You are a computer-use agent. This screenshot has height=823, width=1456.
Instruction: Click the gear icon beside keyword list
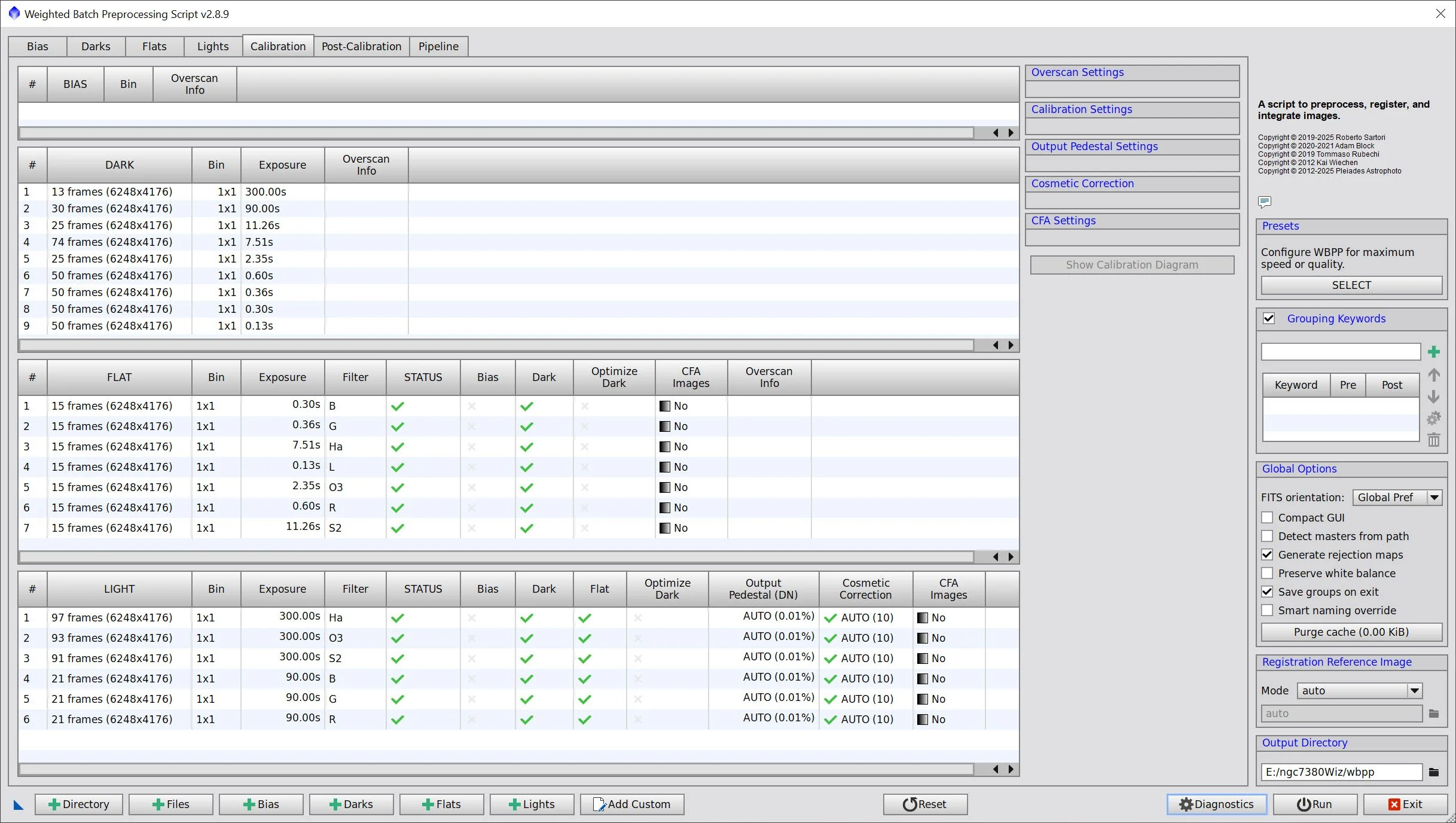click(x=1433, y=418)
